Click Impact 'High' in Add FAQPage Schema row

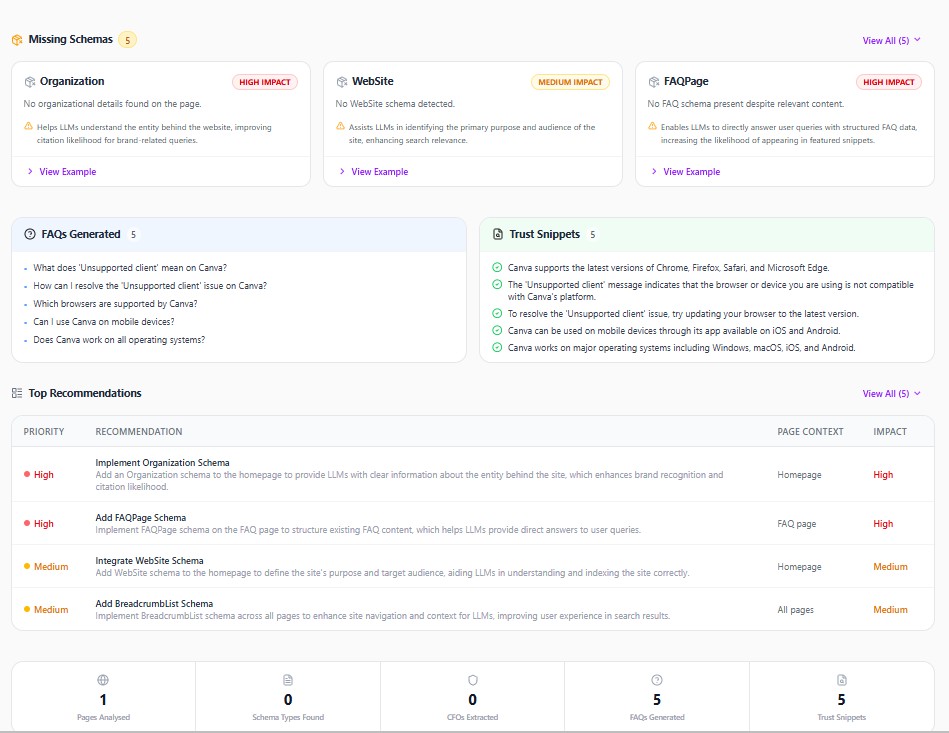tap(883, 524)
